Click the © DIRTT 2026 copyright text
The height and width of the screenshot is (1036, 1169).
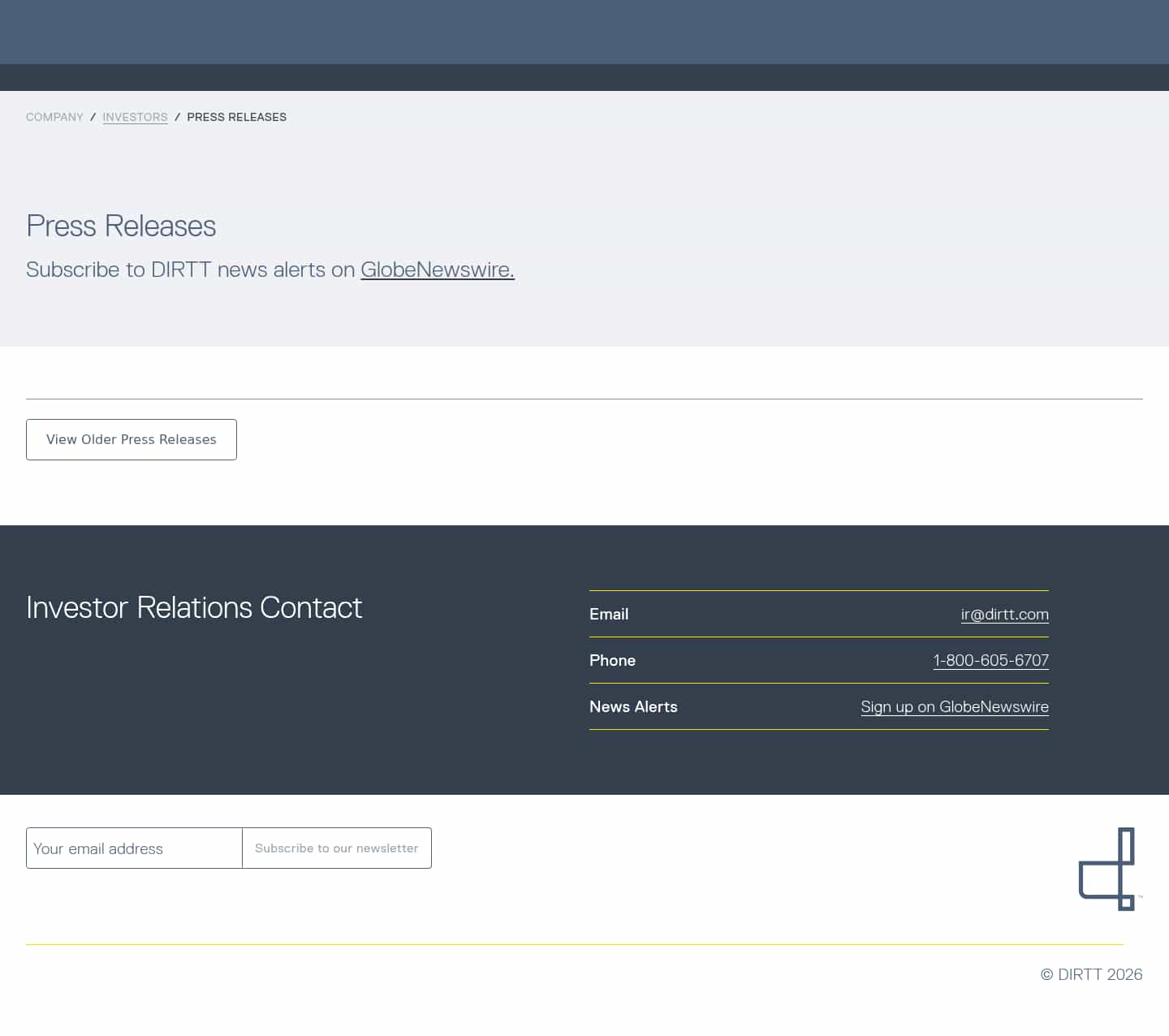[1091, 974]
